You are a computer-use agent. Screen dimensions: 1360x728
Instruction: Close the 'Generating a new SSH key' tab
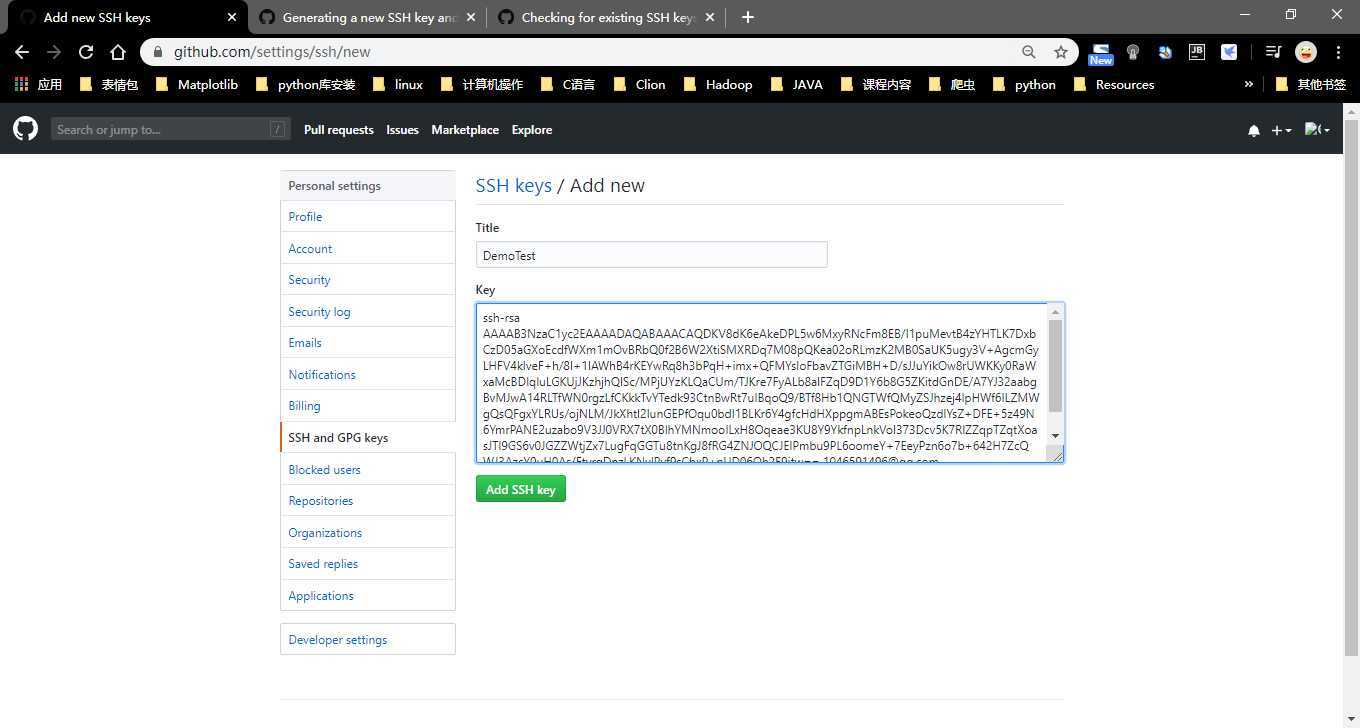(472, 17)
